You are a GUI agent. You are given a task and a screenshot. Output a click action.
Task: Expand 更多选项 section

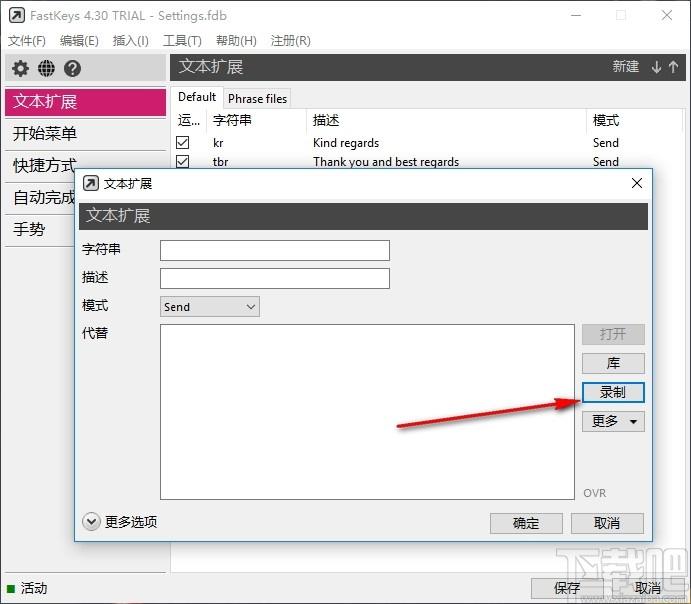(x=91, y=522)
